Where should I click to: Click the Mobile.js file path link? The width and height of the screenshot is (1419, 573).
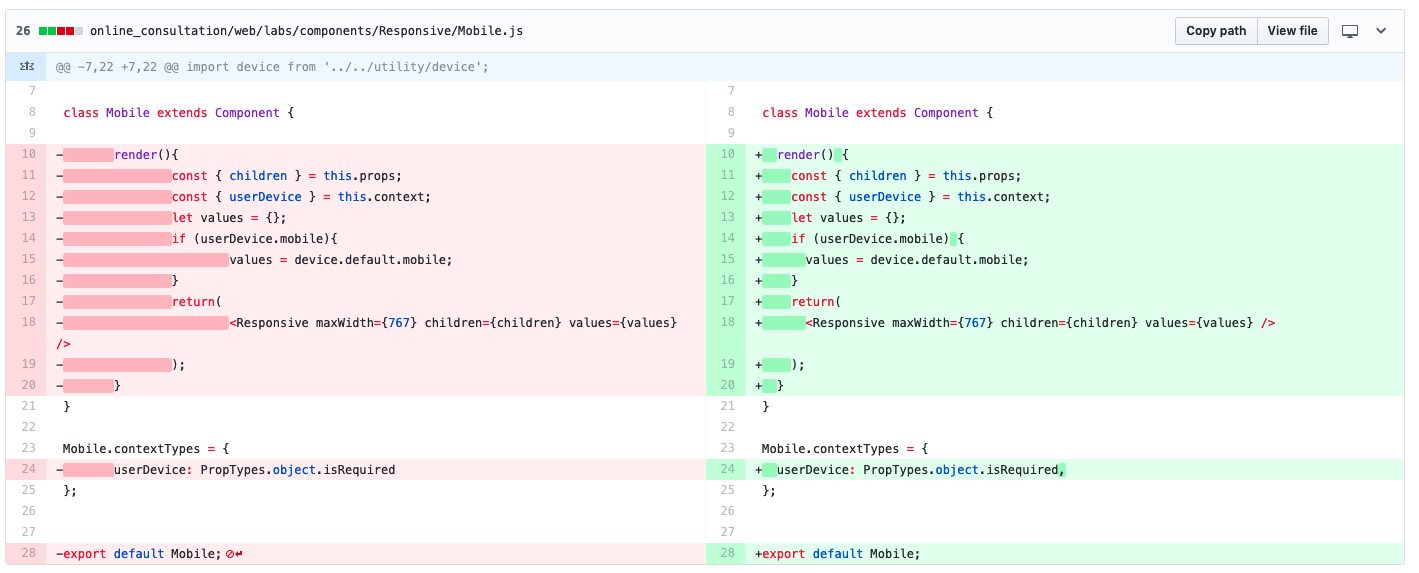[x=306, y=31]
